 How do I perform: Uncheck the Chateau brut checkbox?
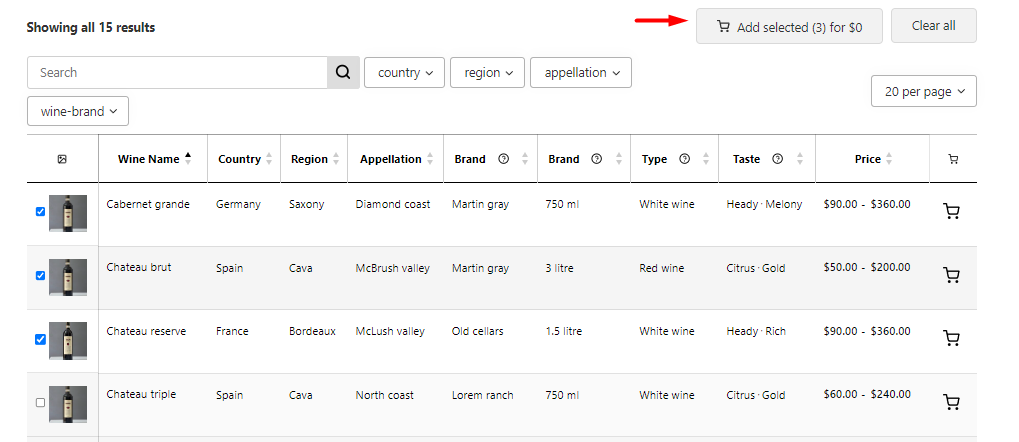[x=40, y=276]
